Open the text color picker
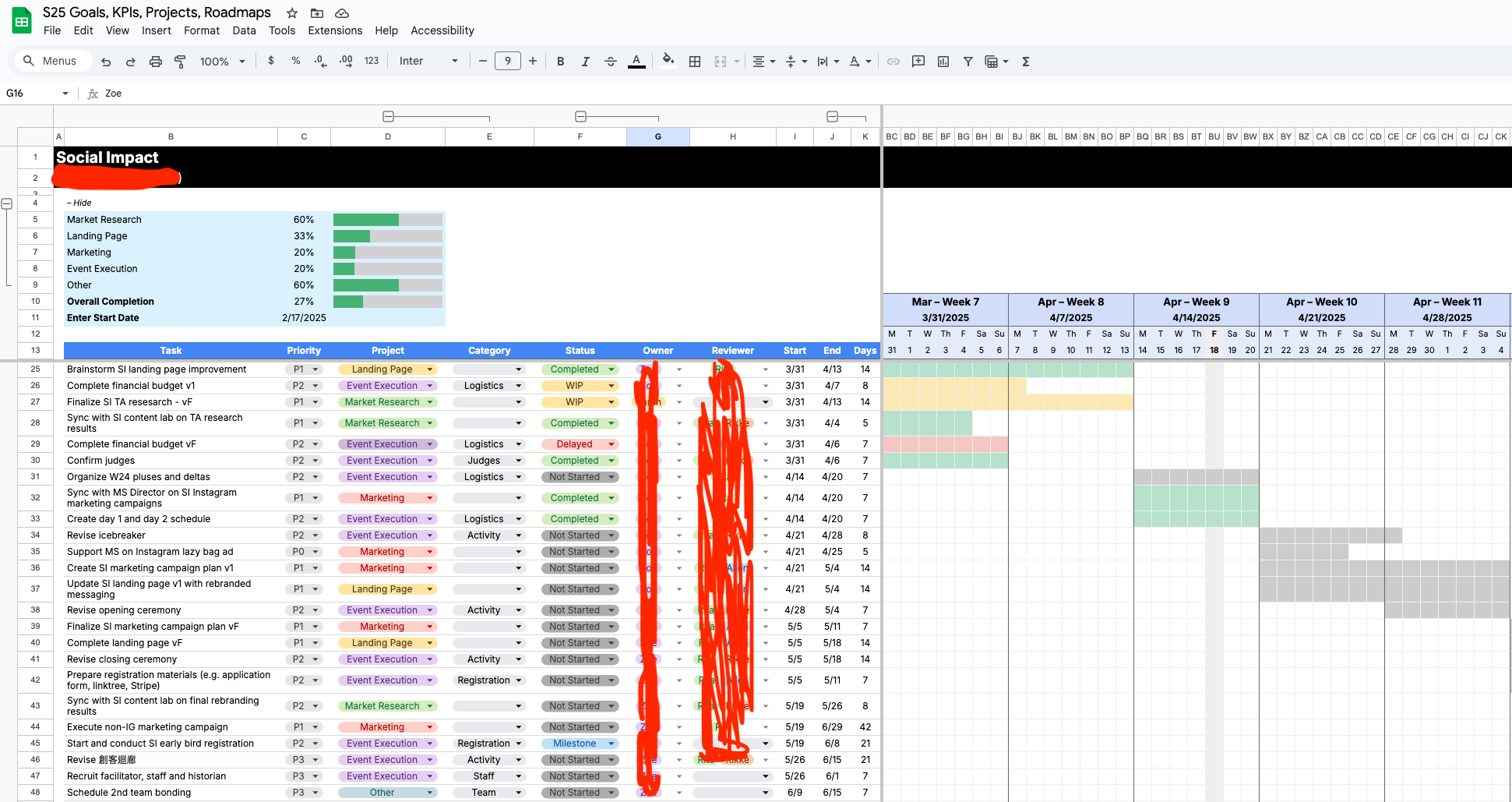Screen dimensions: 1512x802 point(636,61)
